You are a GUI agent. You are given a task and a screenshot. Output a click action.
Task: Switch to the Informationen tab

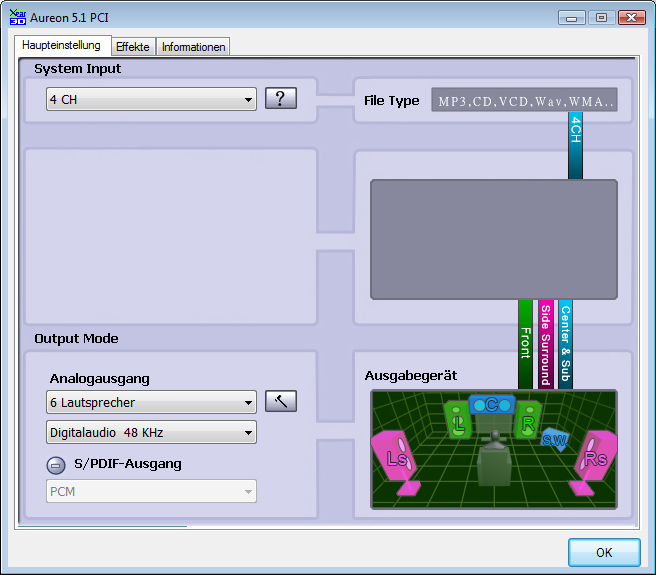[x=193, y=46]
